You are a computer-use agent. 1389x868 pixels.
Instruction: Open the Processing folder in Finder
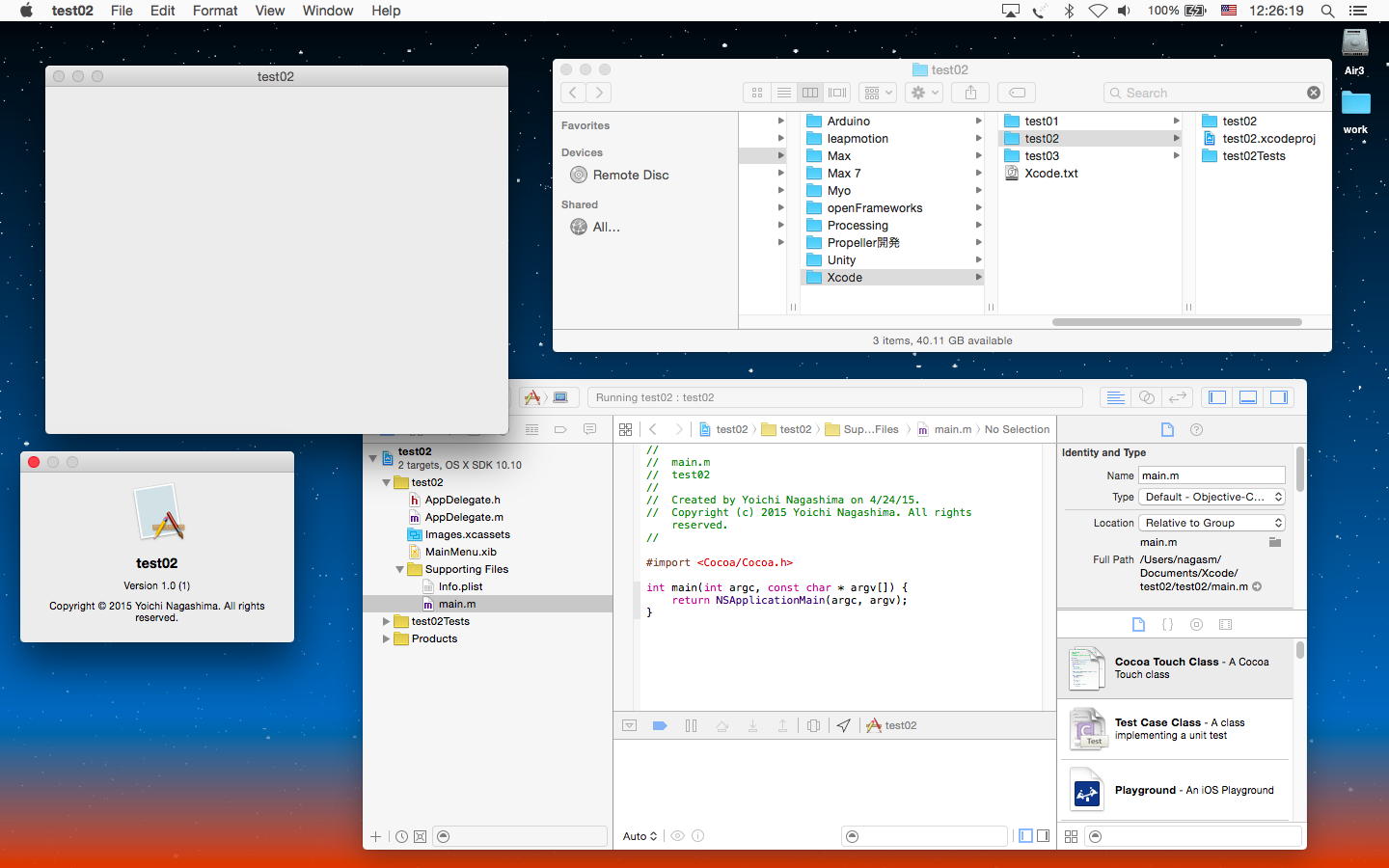point(857,226)
